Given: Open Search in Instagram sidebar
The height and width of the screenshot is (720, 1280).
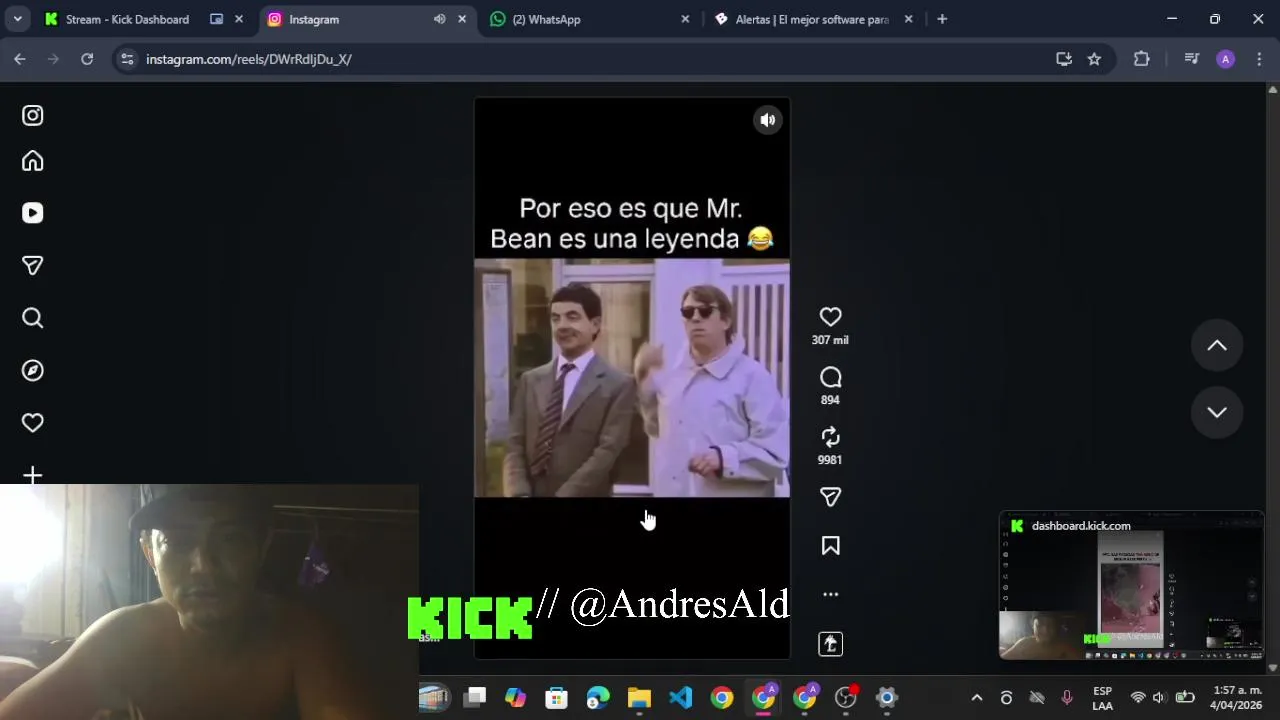Looking at the screenshot, I should click(x=33, y=318).
